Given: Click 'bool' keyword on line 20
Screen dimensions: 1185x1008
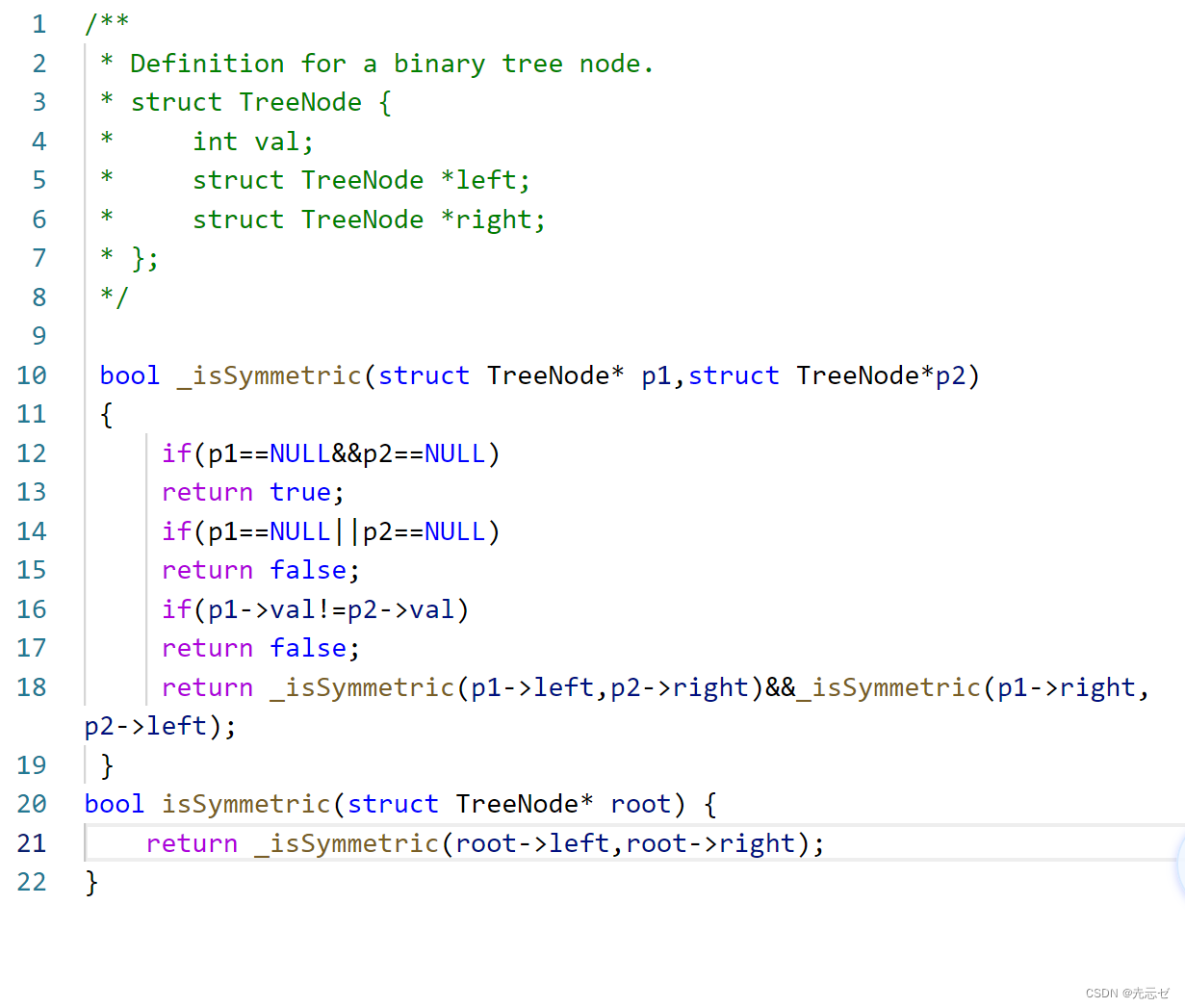Looking at the screenshot, I should coord(115,804).
